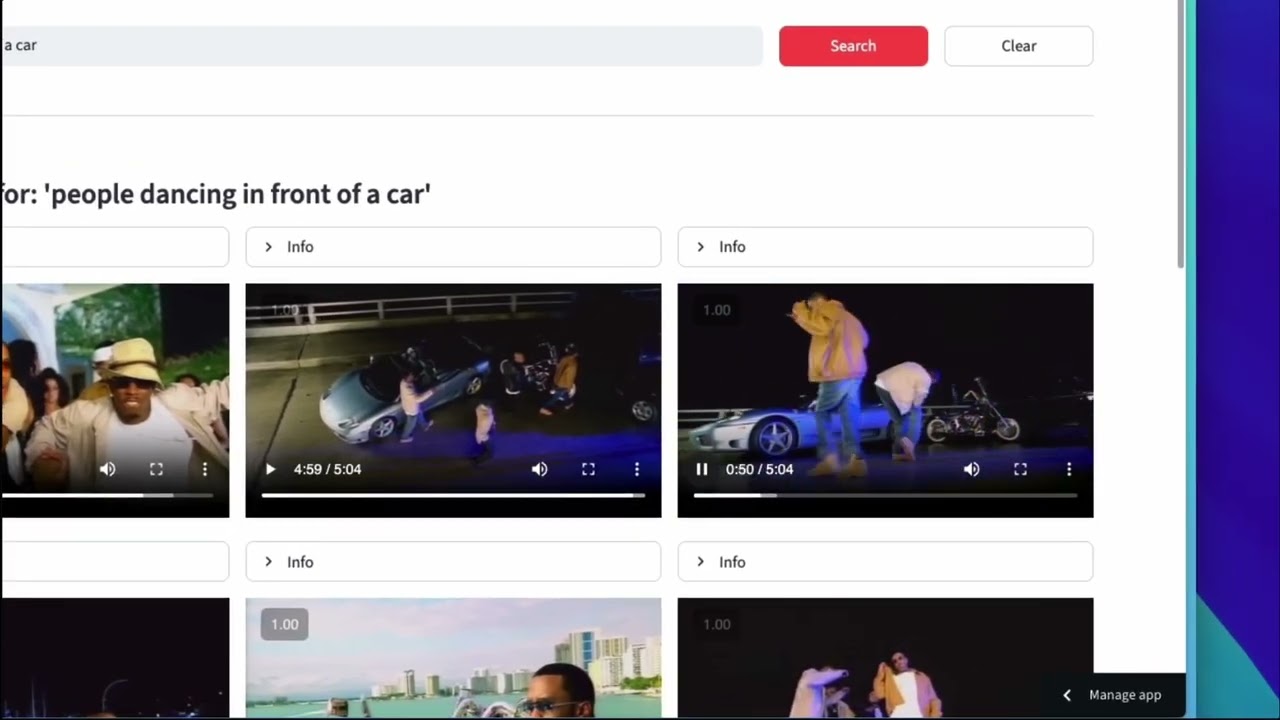Click the 1.00 score badge on skyline video
Viewport: 1280px width, 720px height.
coord(284,624)
